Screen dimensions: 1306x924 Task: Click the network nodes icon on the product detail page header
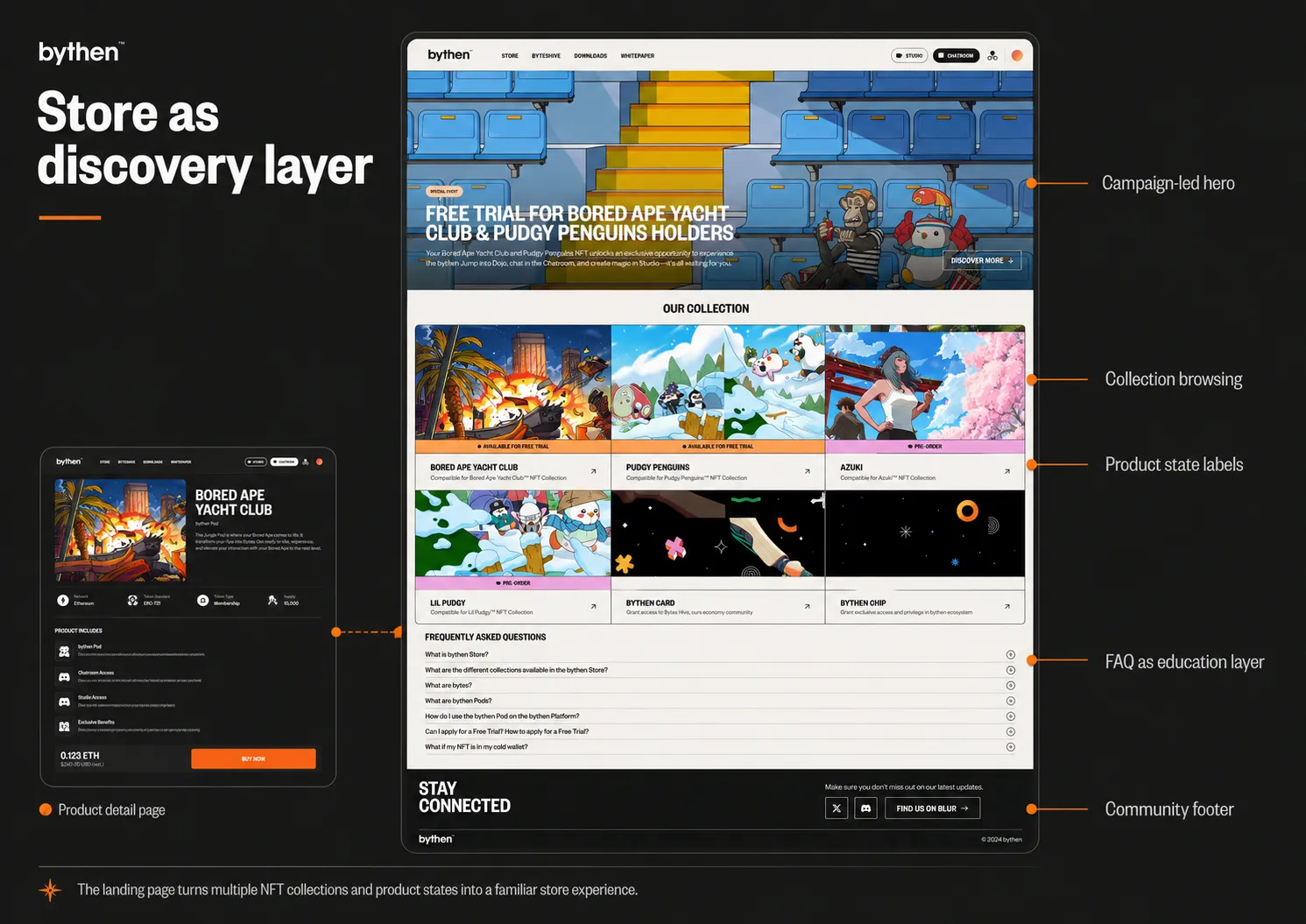(306, 462)
